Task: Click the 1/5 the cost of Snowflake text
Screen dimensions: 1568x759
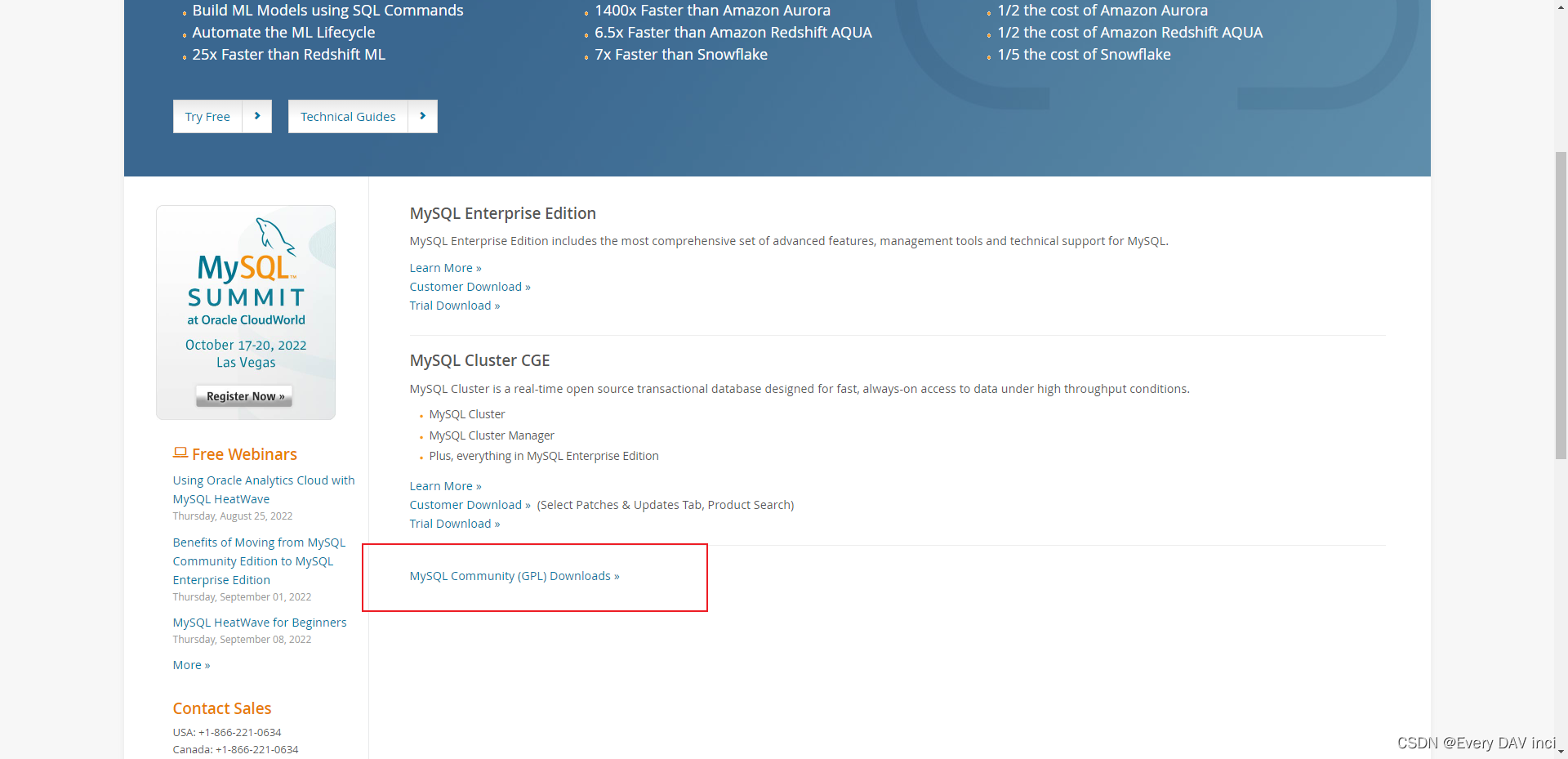Action: click(x=1084, y=55)
